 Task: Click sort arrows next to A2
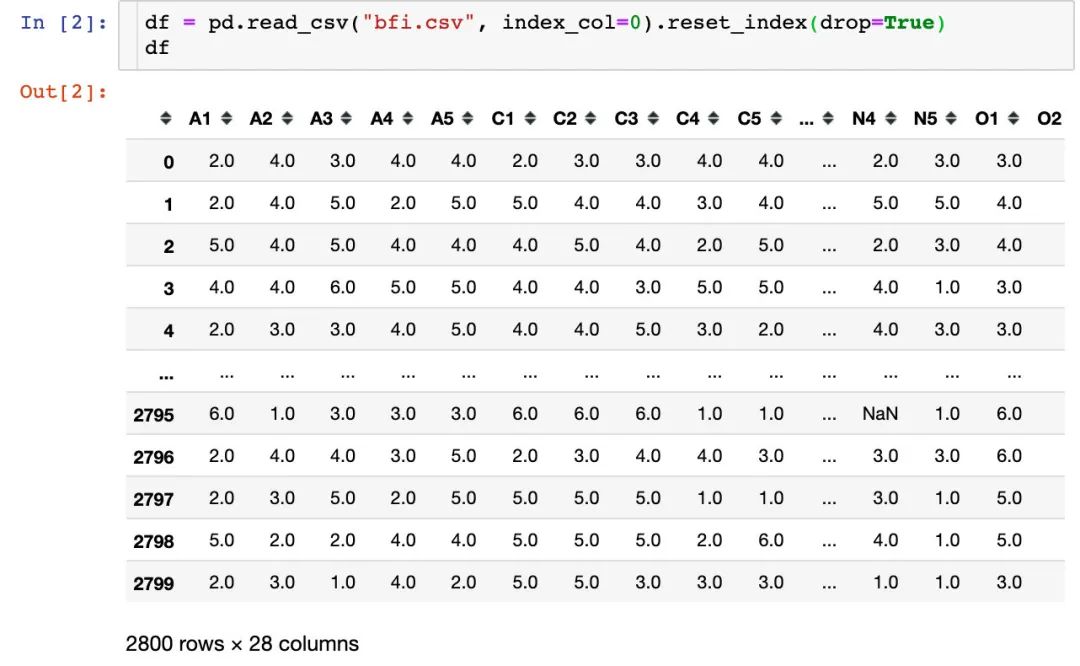287,118
